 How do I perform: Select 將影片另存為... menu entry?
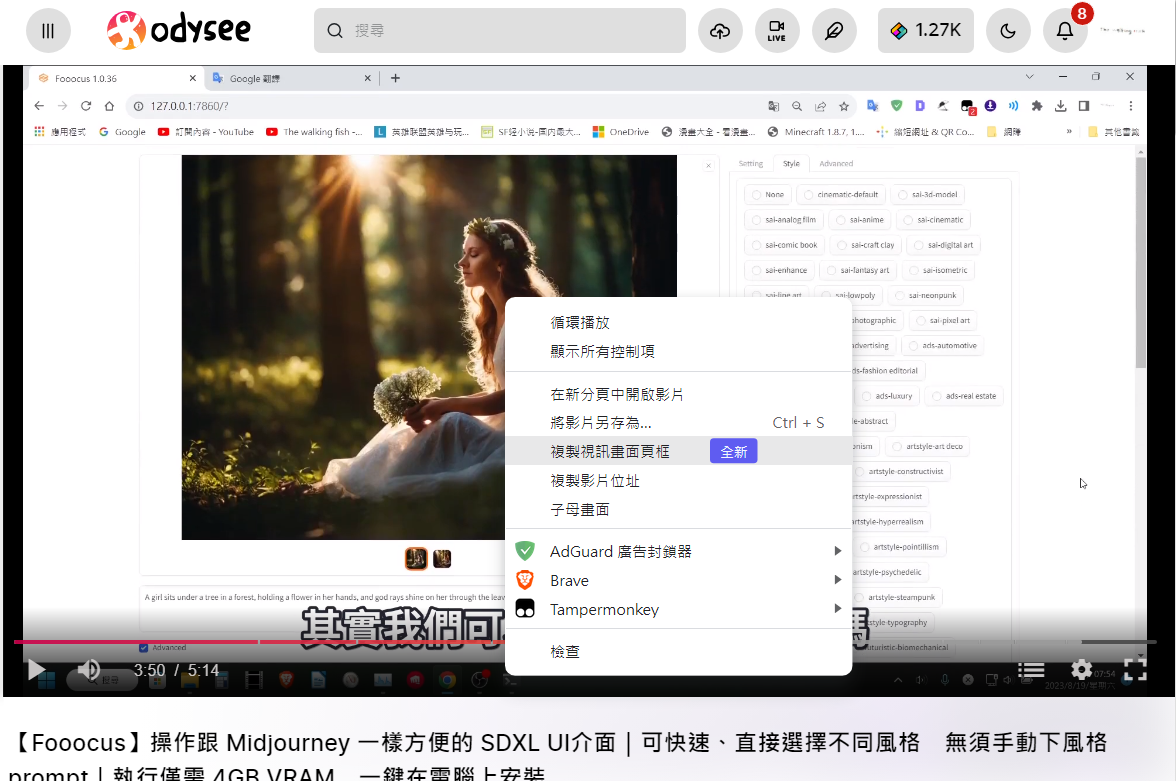click(679, 422)
